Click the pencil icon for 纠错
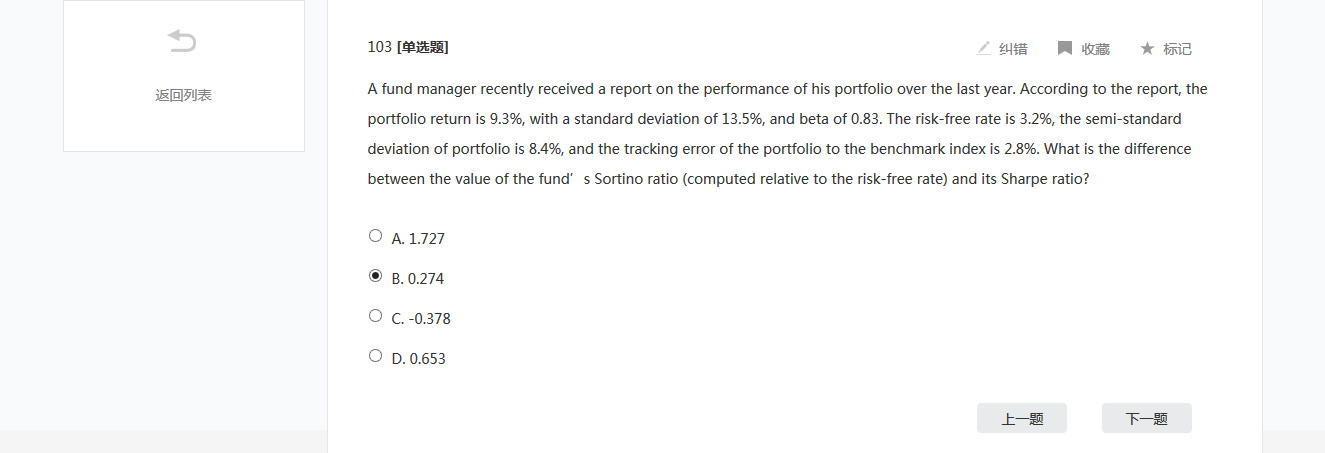The height and width of the screenshot is (453, 1325). click(x=983, y=48)
